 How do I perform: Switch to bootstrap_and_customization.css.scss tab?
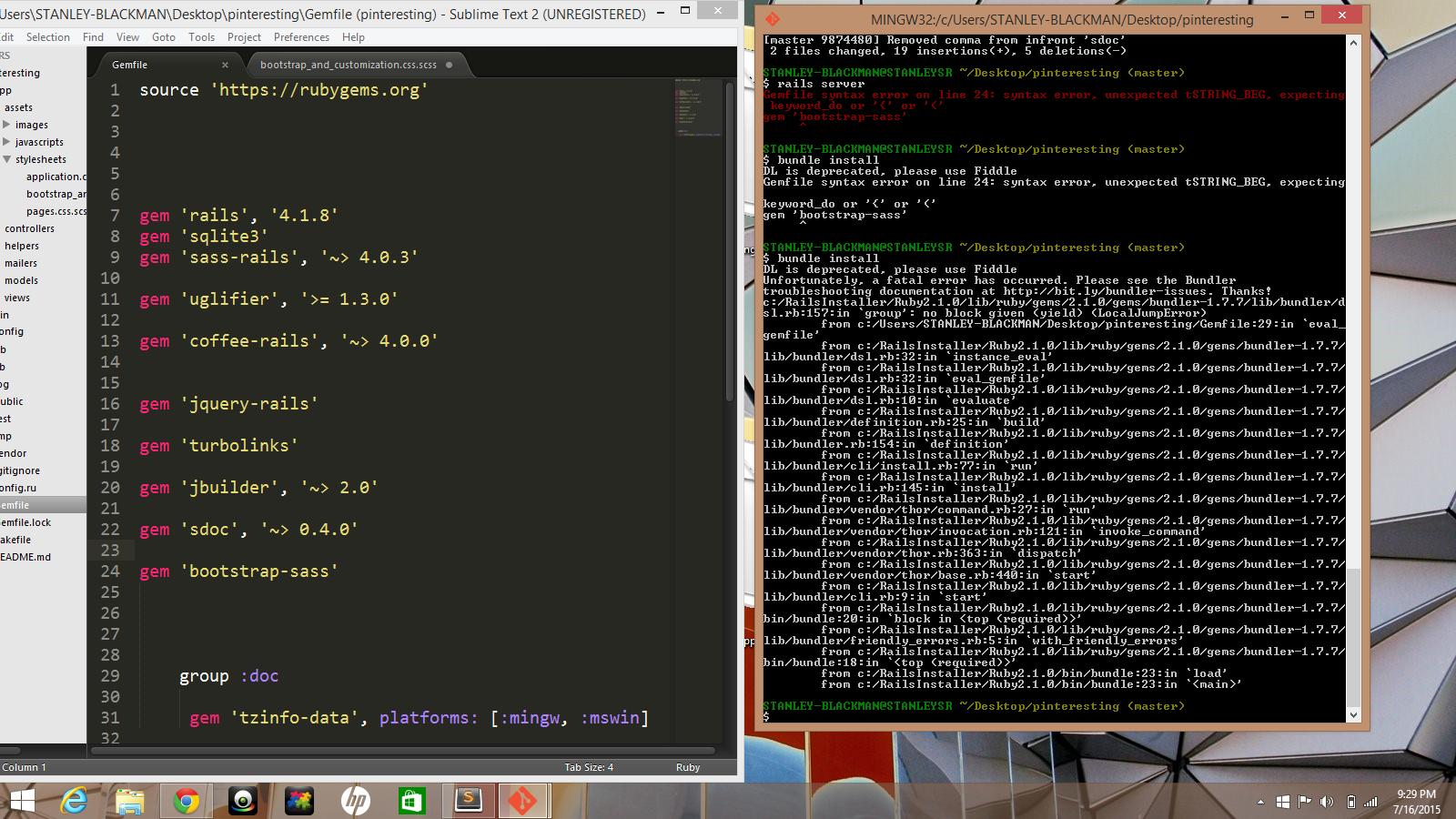(x=349, y=65)
